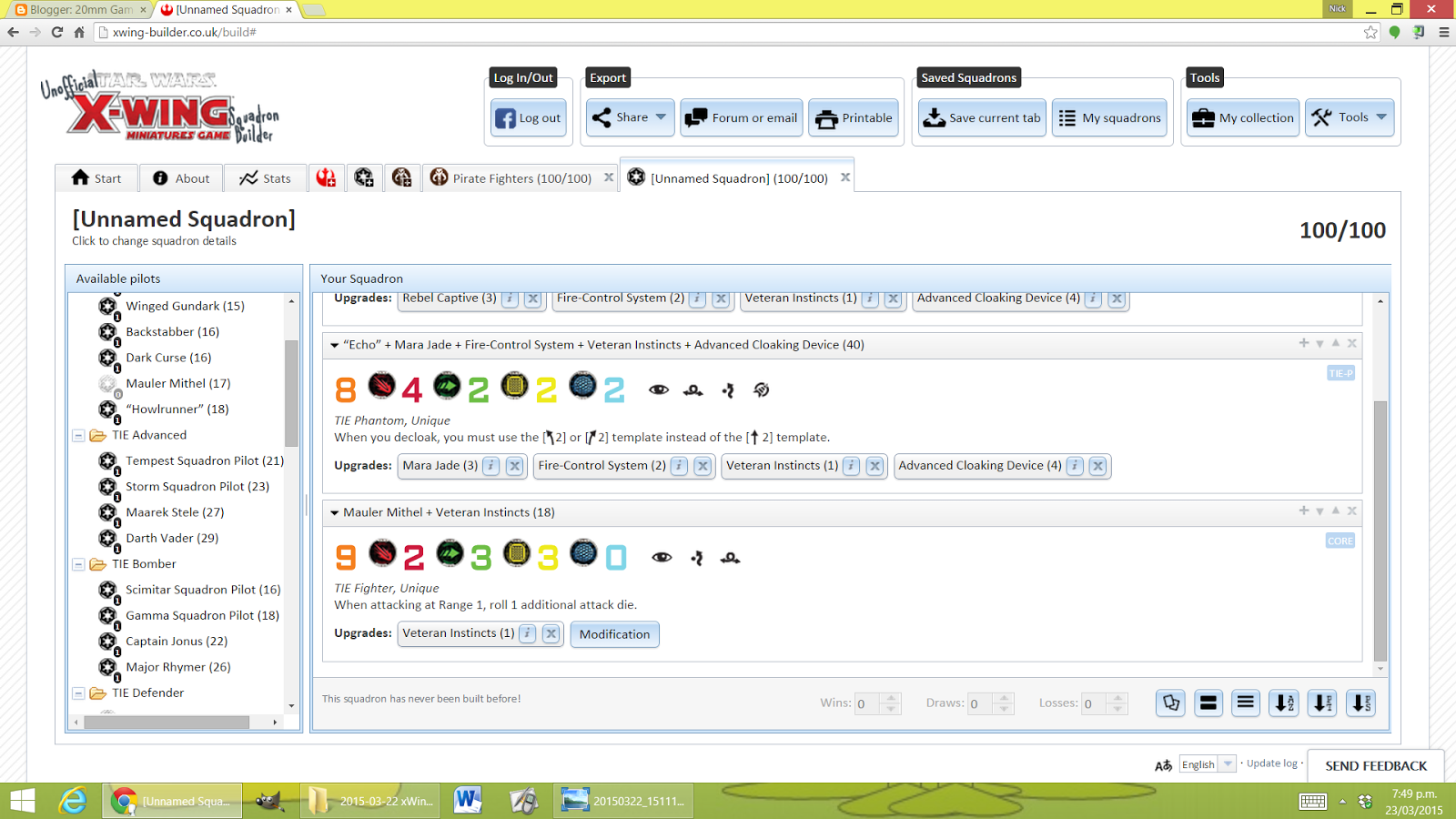Collapse the Echo pilot card
The image size is (1456, 819).
tap(334, 345)
